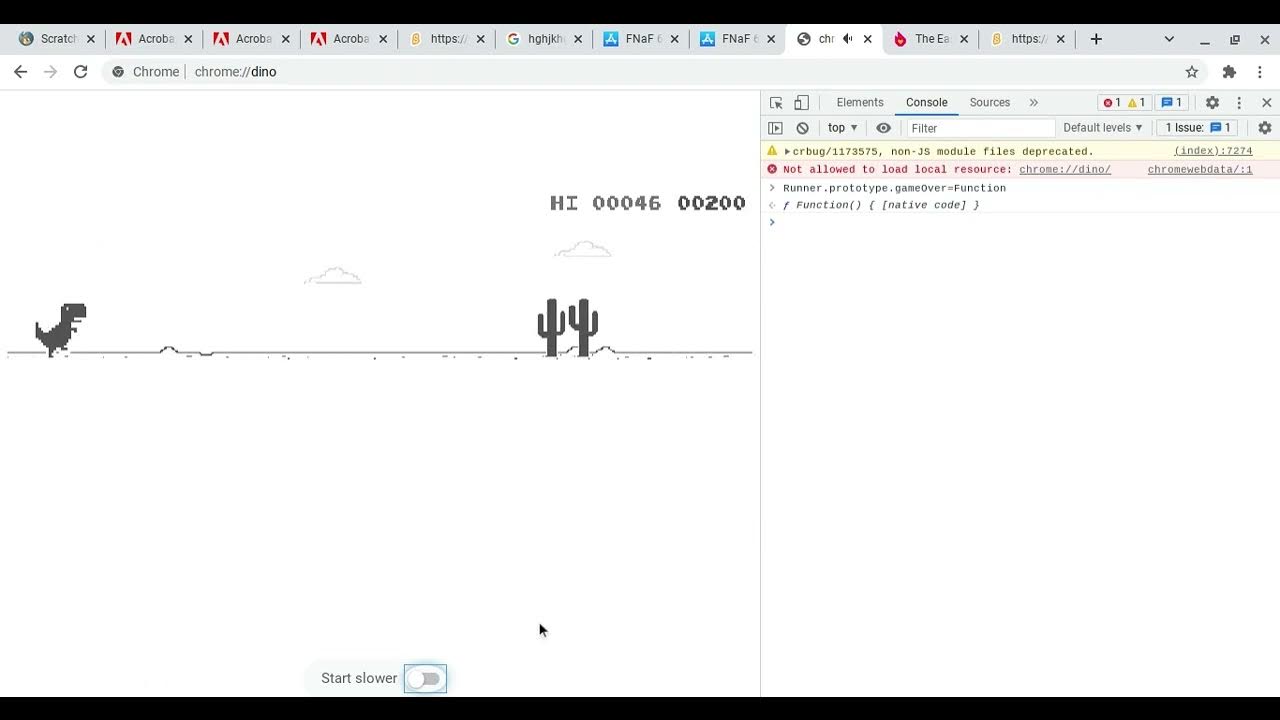Click the 'Runner.prototype.gameOver=Function' console entry
The width and height of the screenshot is (1280, 720).
click(x=894, y=188)
